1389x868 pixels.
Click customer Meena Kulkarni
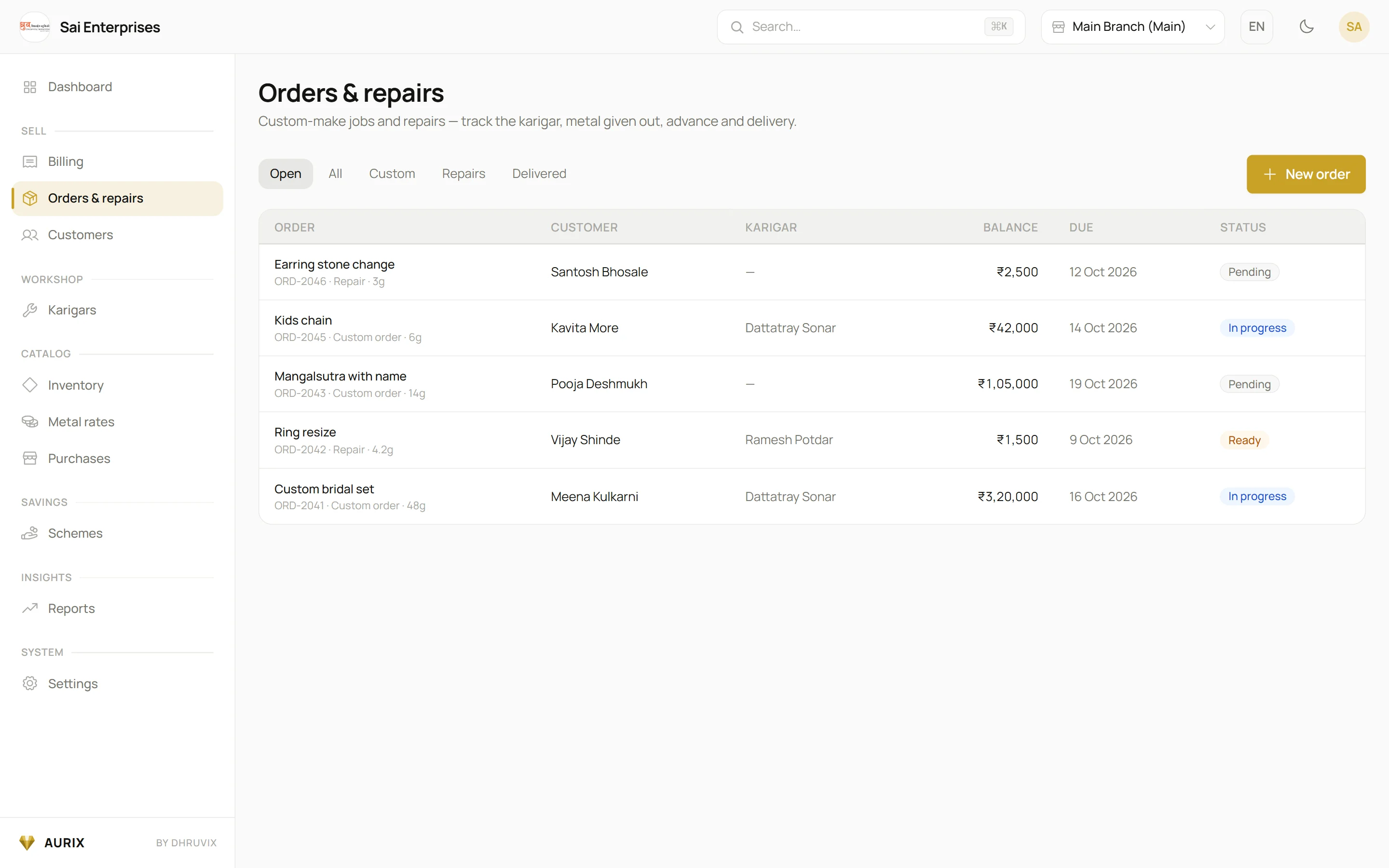click(594, 497)
